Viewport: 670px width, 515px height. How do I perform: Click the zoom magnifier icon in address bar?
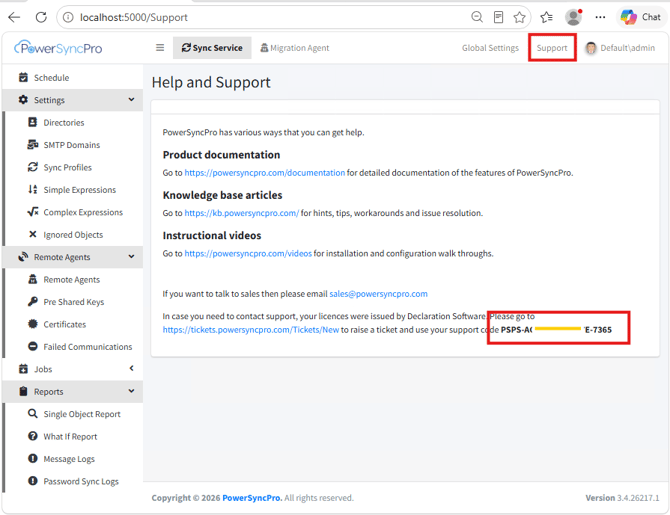[x=477, y=17]
